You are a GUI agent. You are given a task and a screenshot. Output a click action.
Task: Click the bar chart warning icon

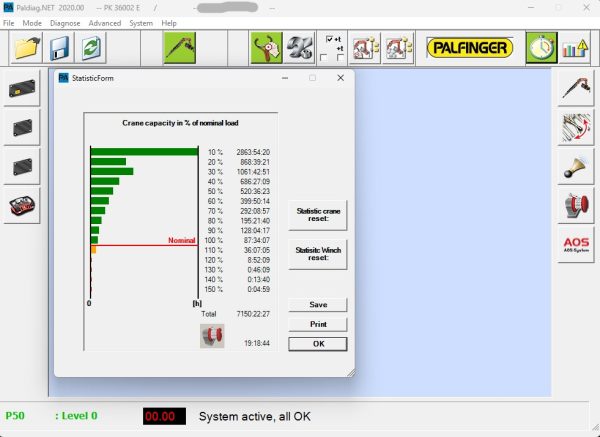point(574,47)
